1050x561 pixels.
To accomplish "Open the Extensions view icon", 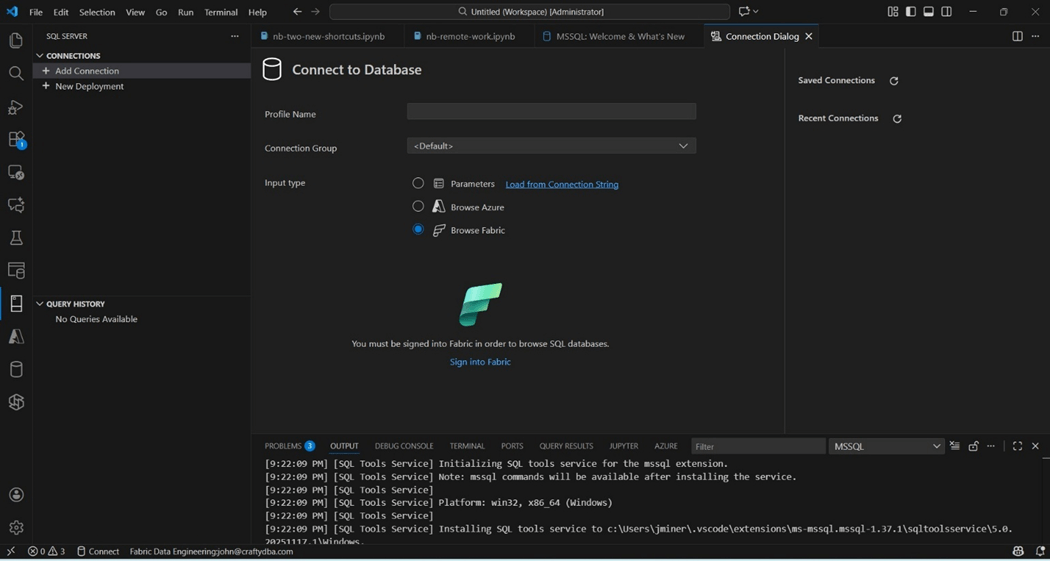I will pos(16,140).
